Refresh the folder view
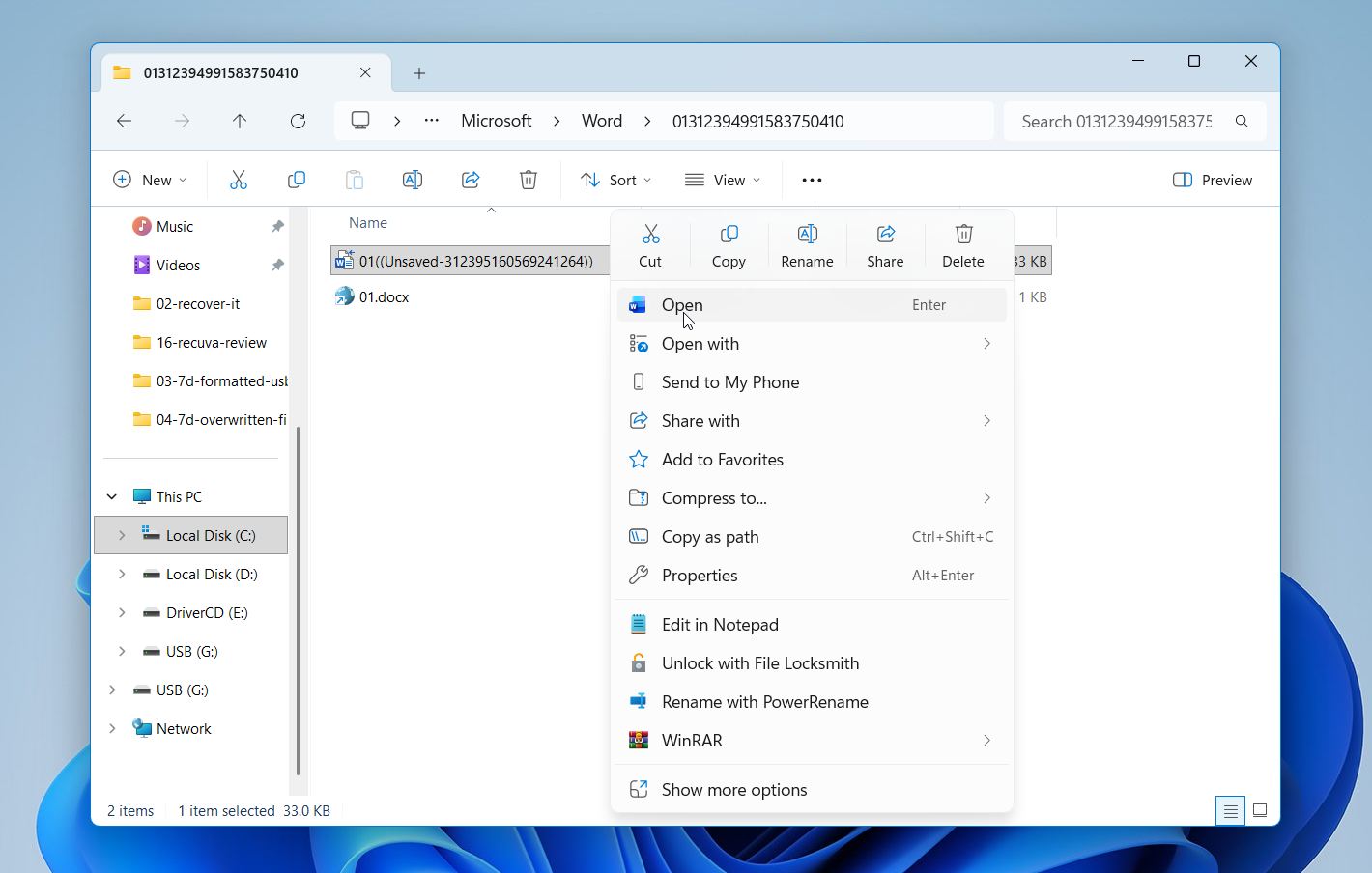This screenshot has width=1372, height=873. point(298,121)
